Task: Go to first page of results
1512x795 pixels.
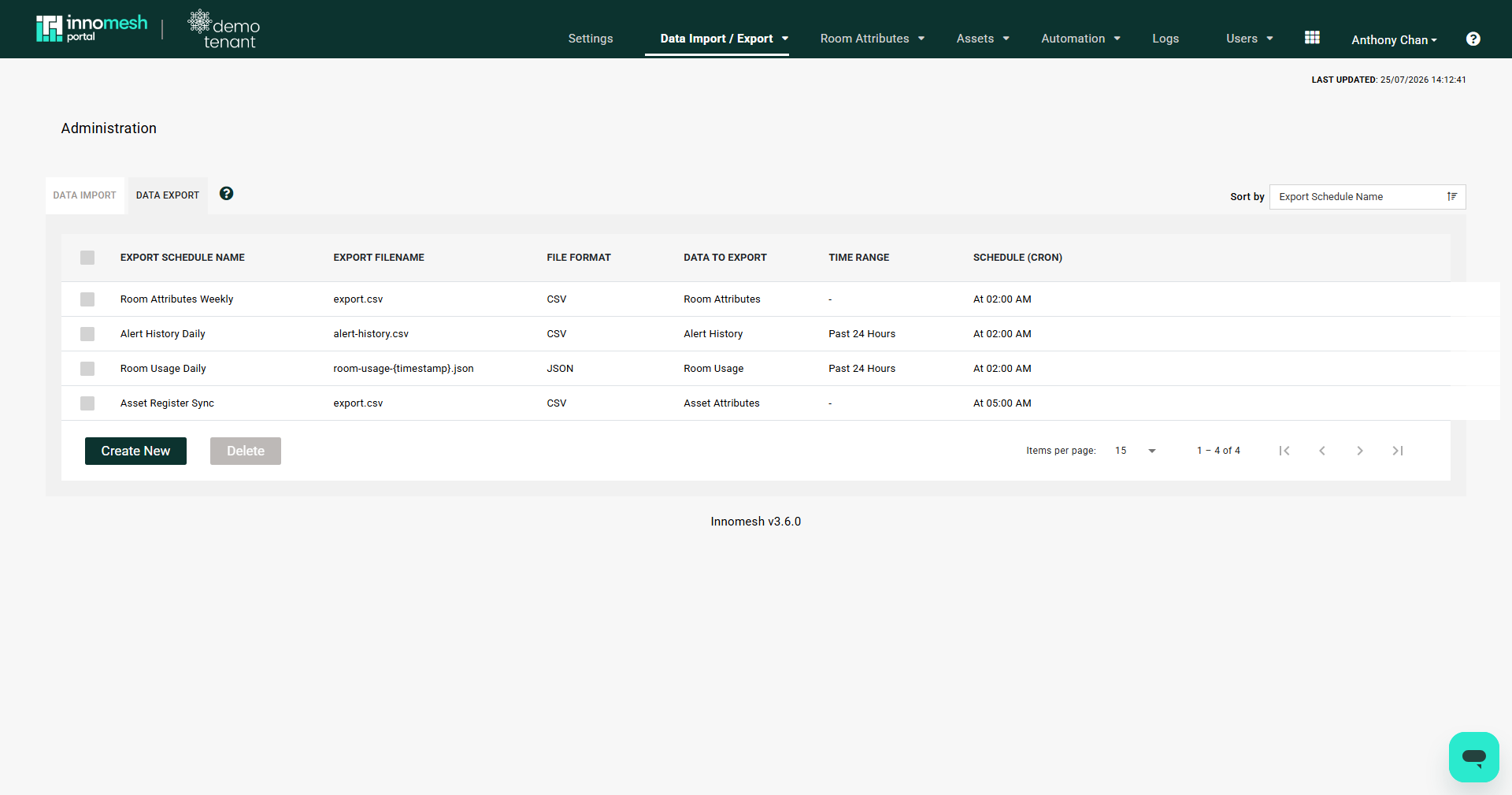Action: 1284,451
